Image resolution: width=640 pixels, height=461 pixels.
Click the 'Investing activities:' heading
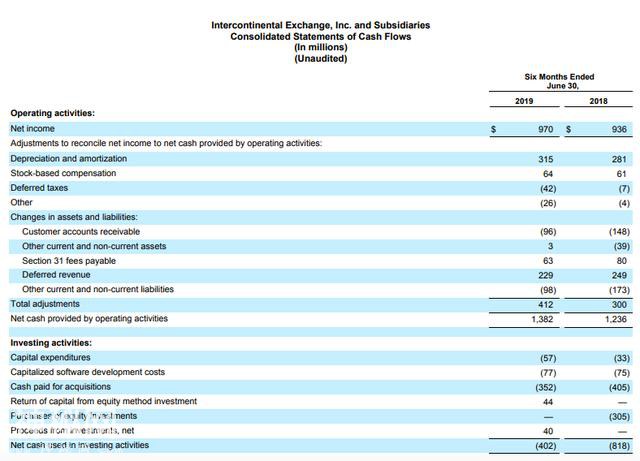coord(51,343)
